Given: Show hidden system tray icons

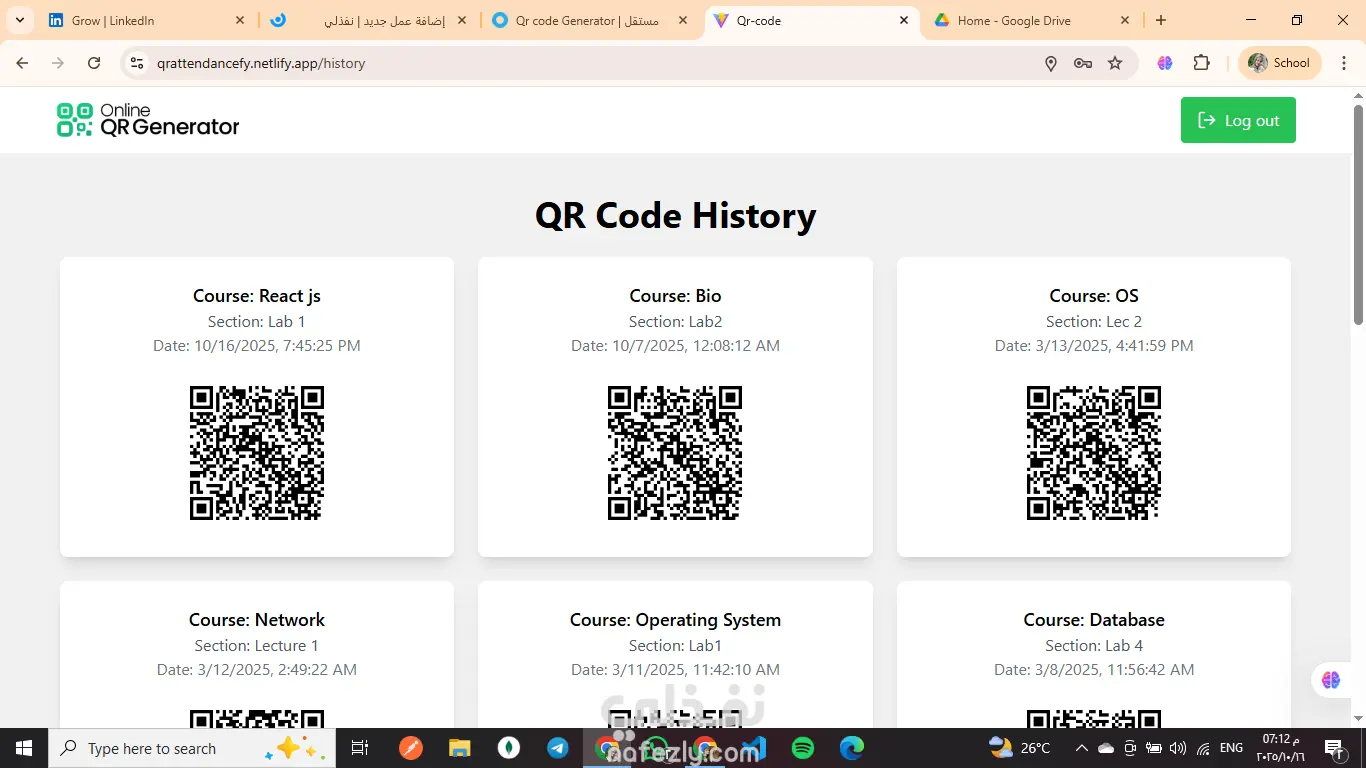Looking at the screenshot, I should pos(1082,748).
